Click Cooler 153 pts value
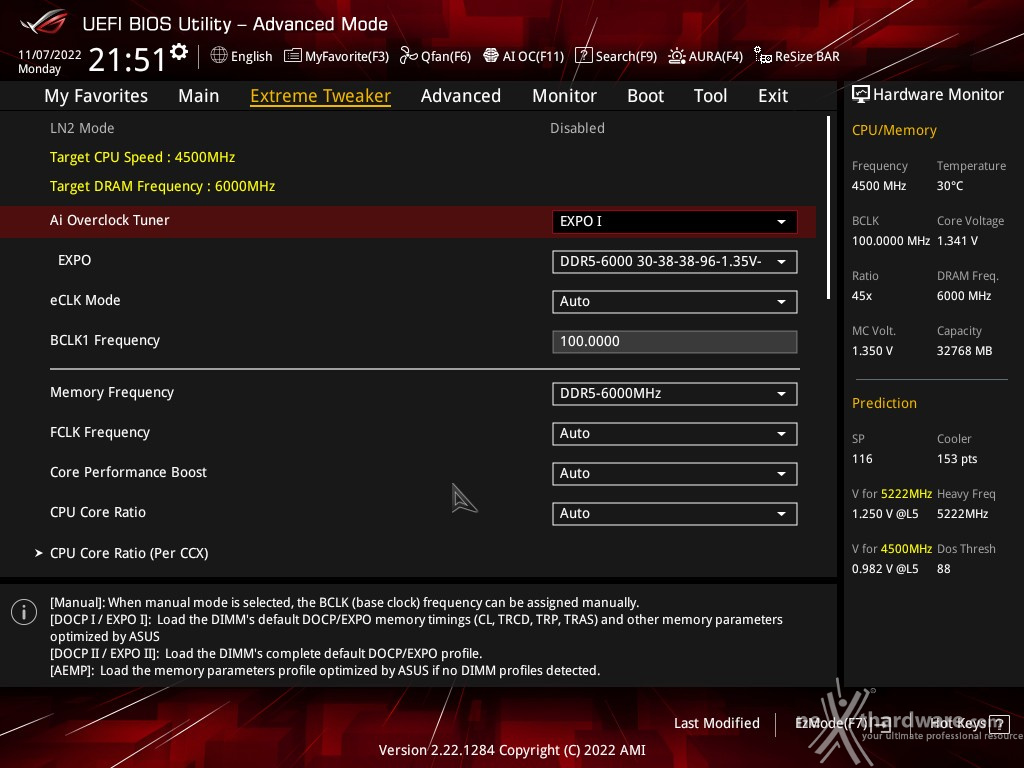Screen dimensions: 1024x768 click(957, 458)
